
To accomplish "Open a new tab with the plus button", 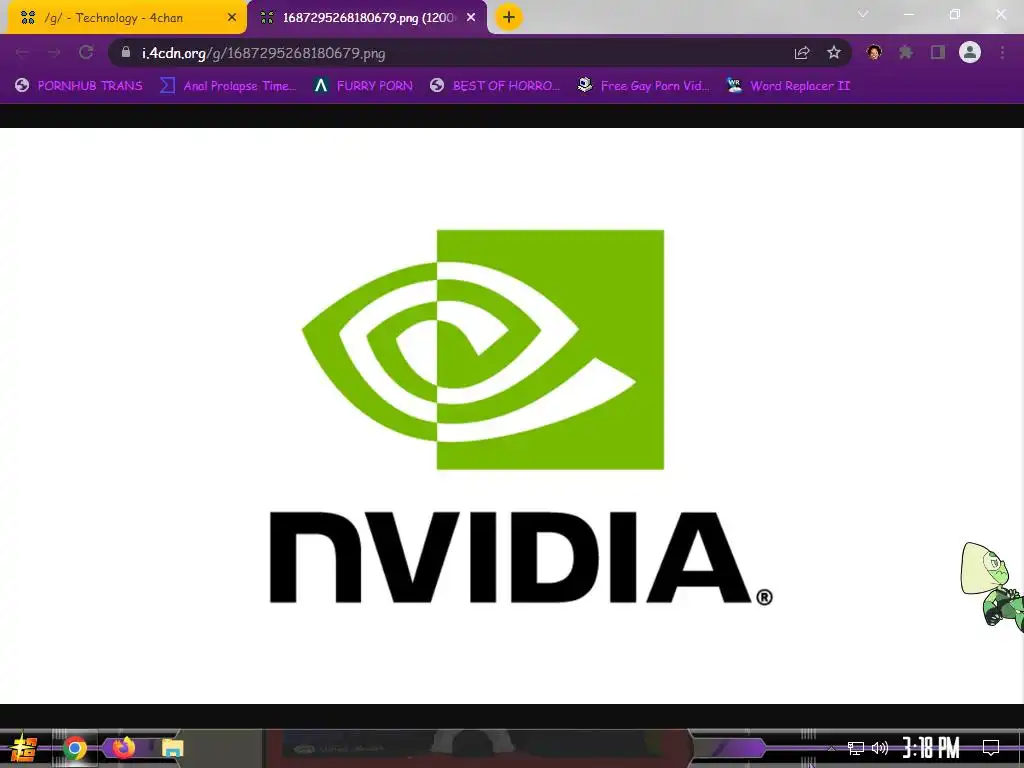I will tap(509, 17).
